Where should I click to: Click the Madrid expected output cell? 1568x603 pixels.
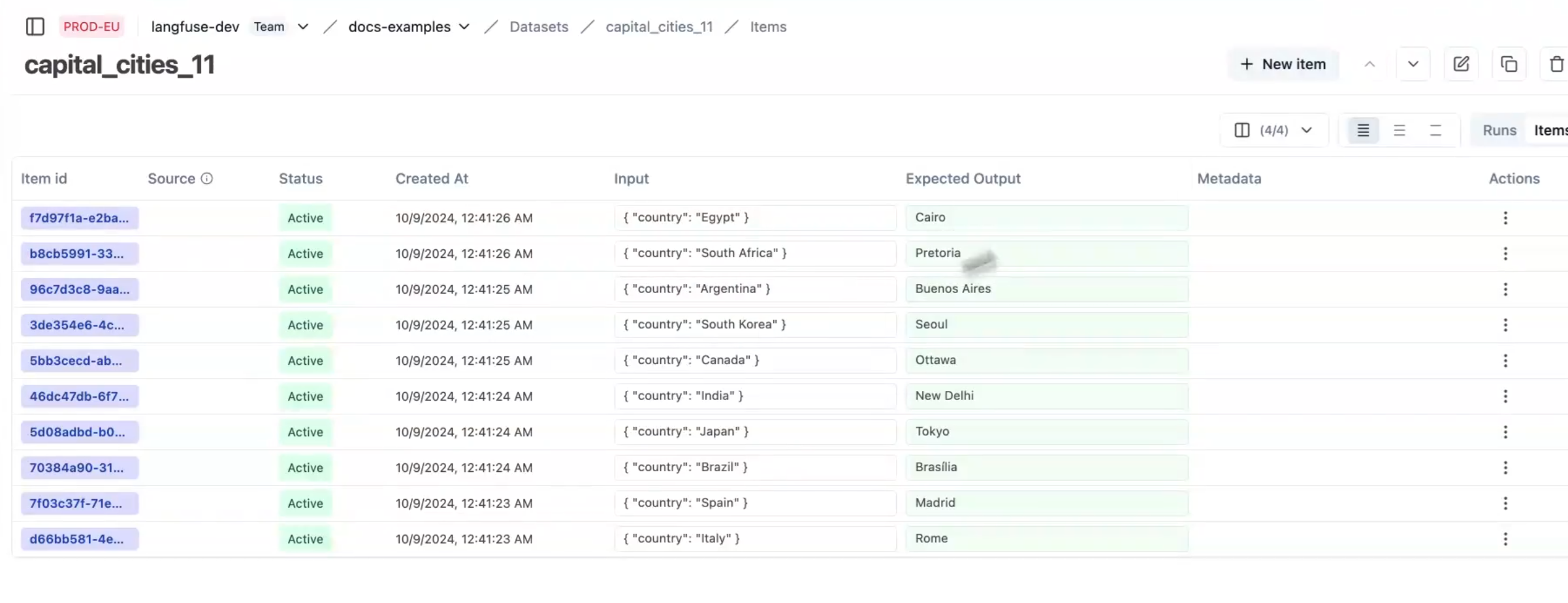click(1047, 503)
